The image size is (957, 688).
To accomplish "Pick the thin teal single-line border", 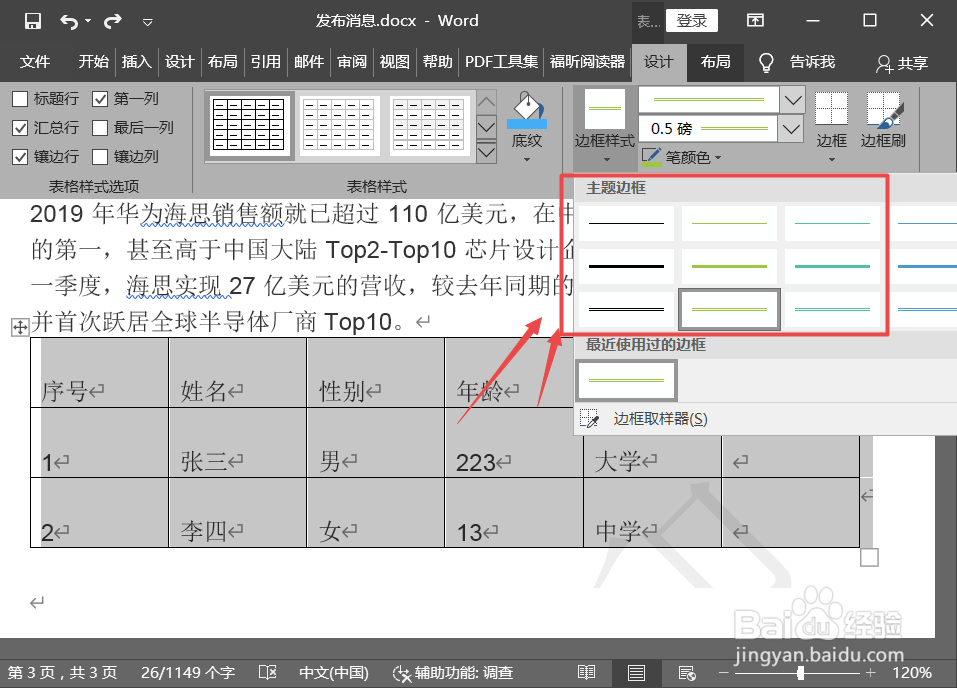I will point(832,223).
